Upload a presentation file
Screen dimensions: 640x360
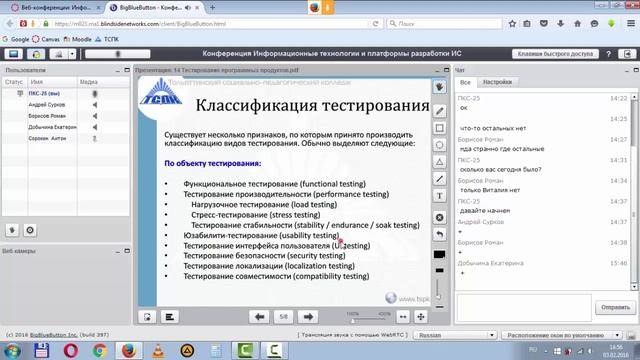click(x=147, y=317)
